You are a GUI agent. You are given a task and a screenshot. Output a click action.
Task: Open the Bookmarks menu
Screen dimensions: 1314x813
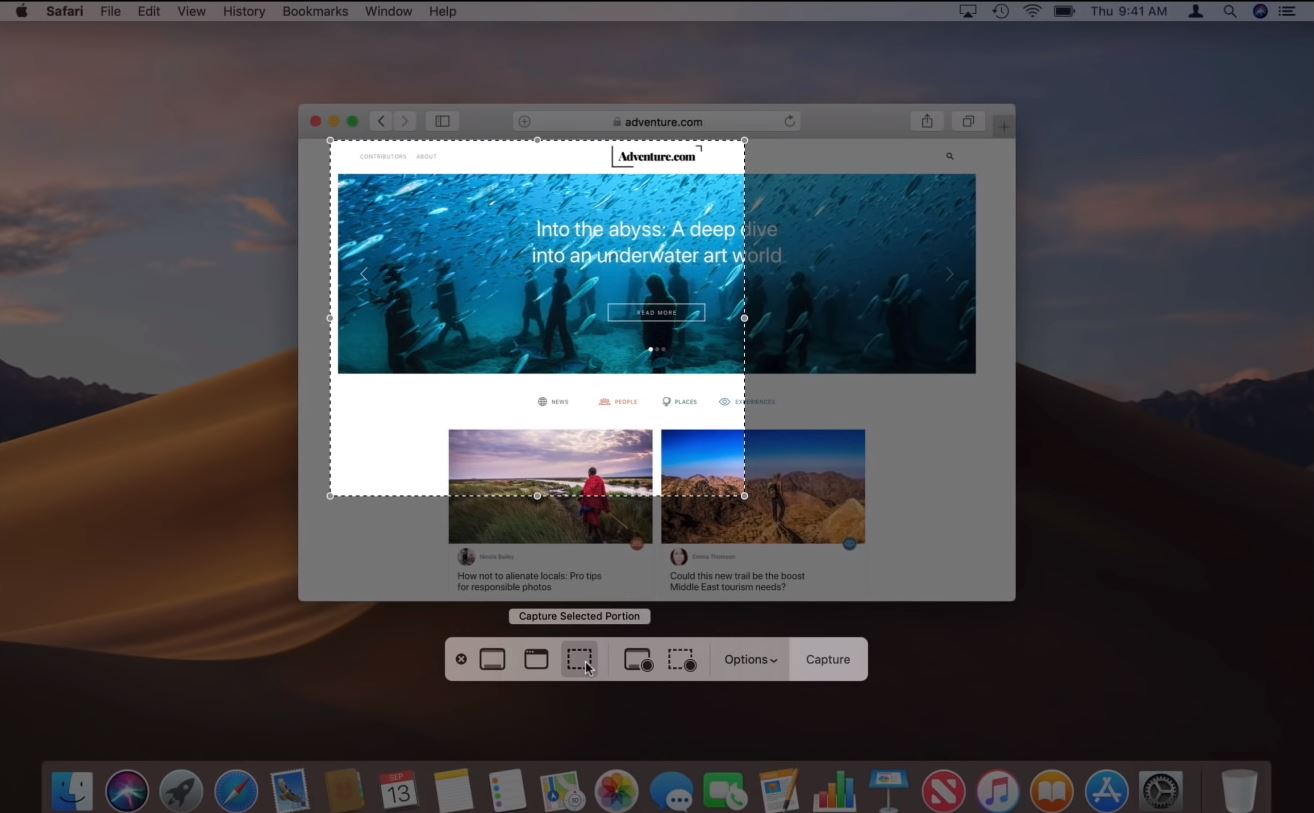(x=314, y=11)
